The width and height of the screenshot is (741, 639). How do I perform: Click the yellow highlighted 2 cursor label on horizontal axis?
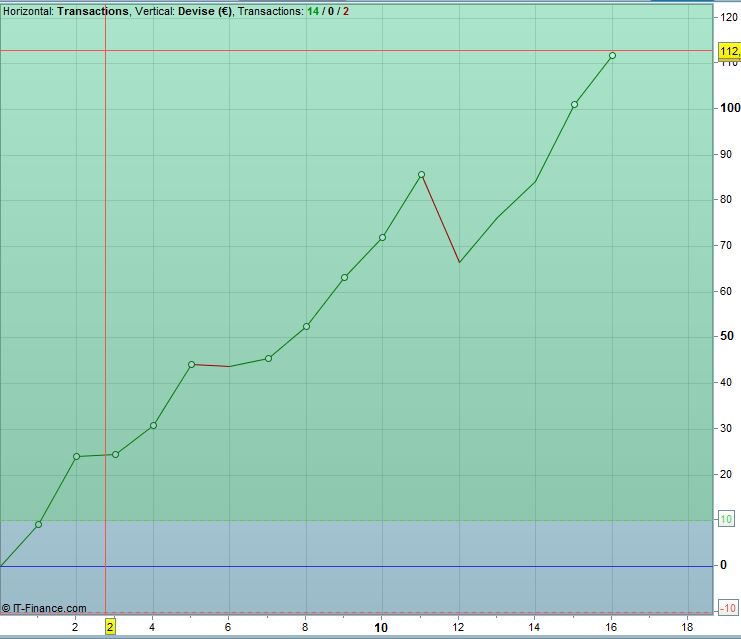click(x=110, y=627)
